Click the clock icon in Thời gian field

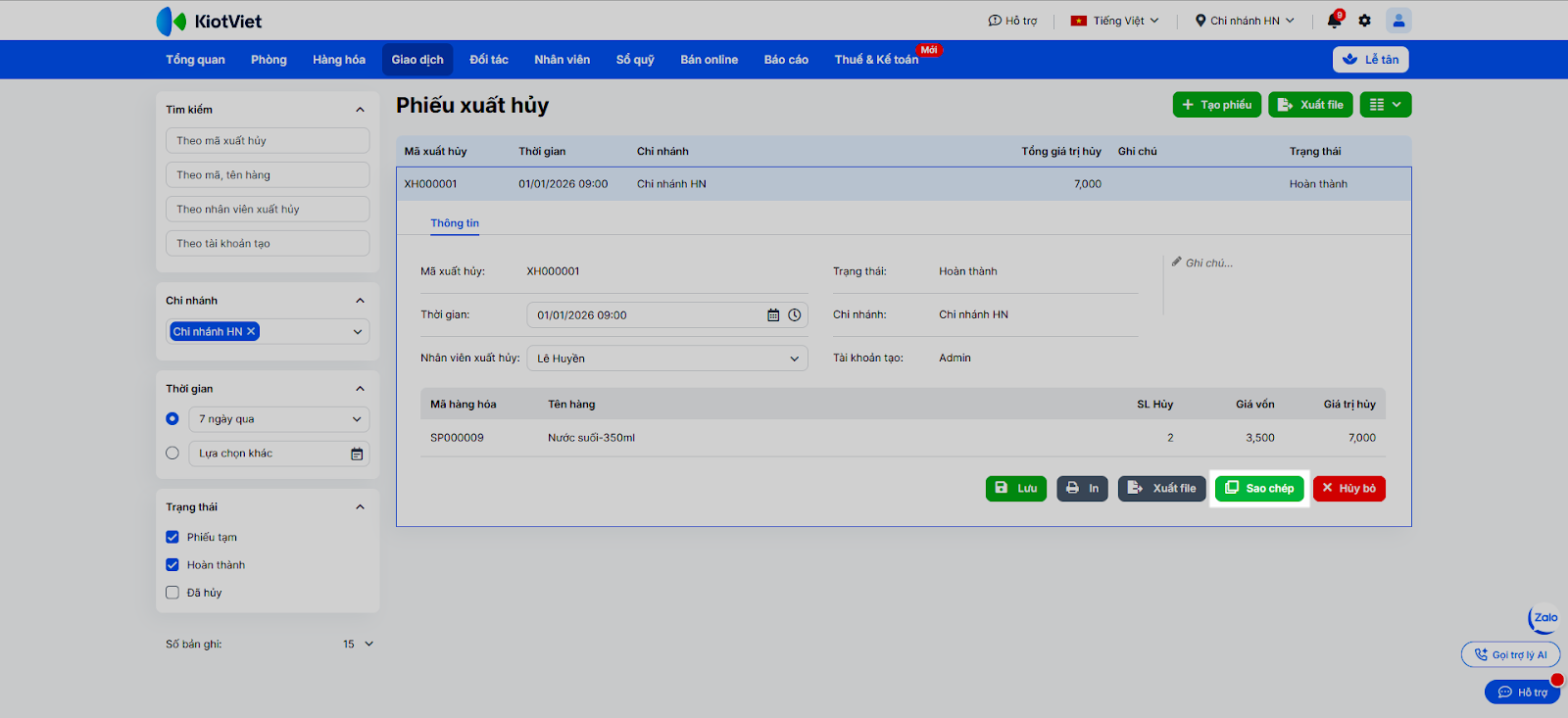coord(795,315)
